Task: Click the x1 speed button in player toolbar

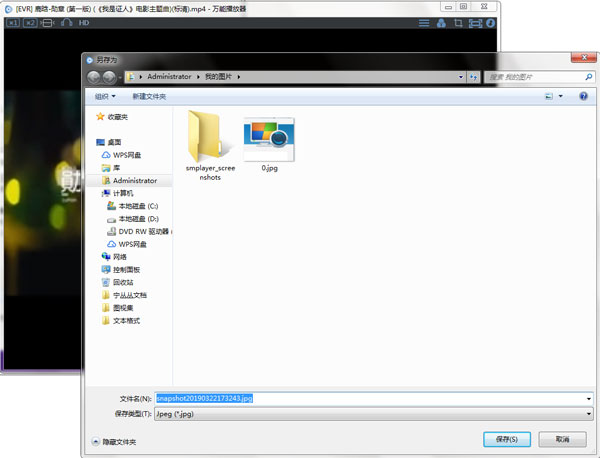Action: pos(13,22)
